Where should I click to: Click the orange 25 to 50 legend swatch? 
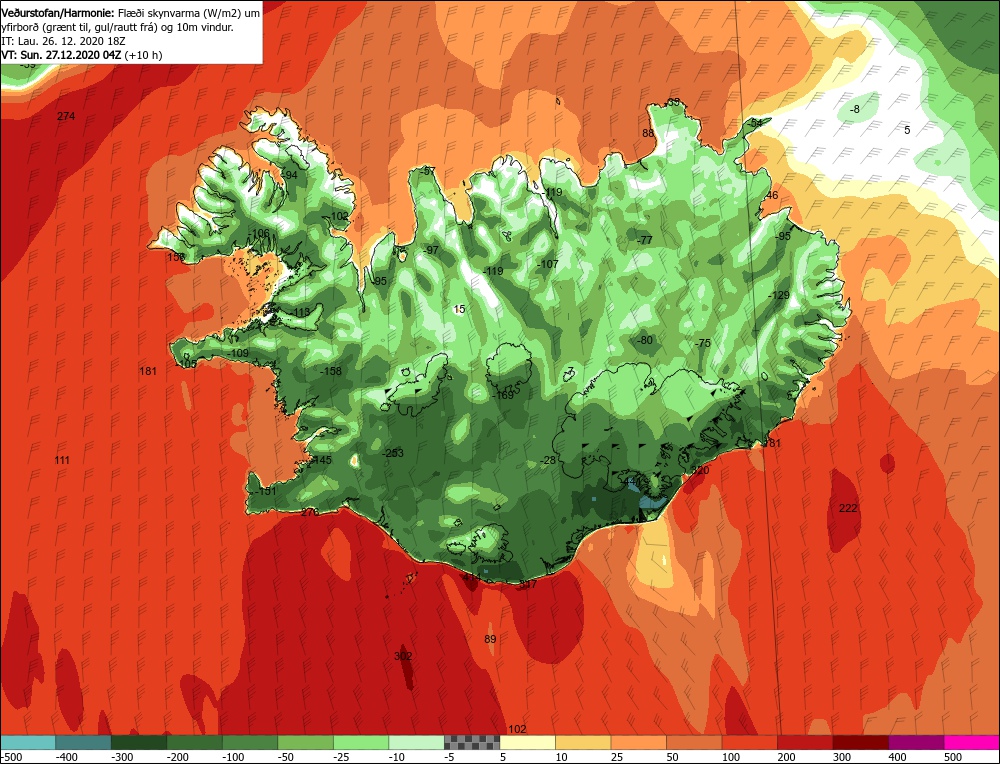[638, 743]
